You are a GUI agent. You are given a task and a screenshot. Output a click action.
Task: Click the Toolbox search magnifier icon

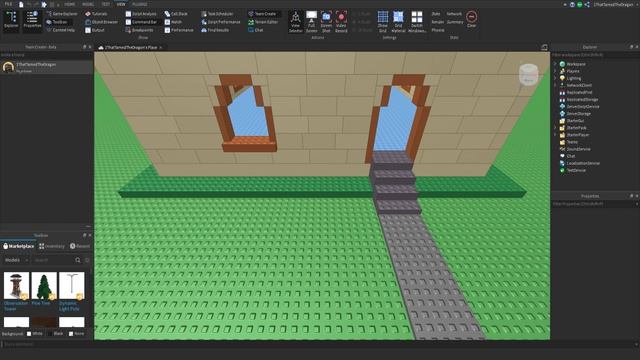pos(78,260)
